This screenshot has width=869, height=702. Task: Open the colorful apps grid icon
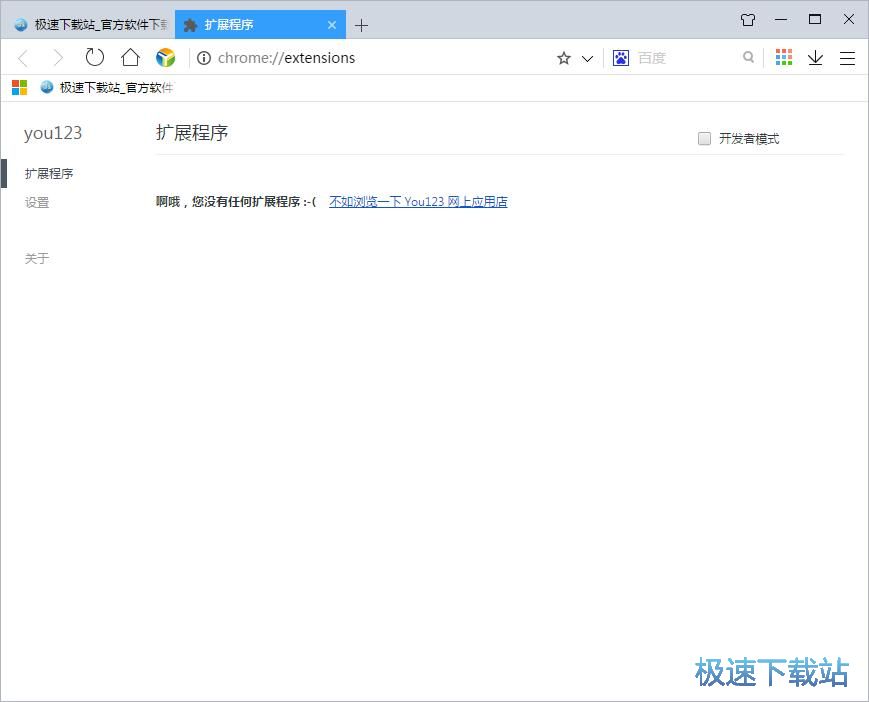(x=784, y=57)
